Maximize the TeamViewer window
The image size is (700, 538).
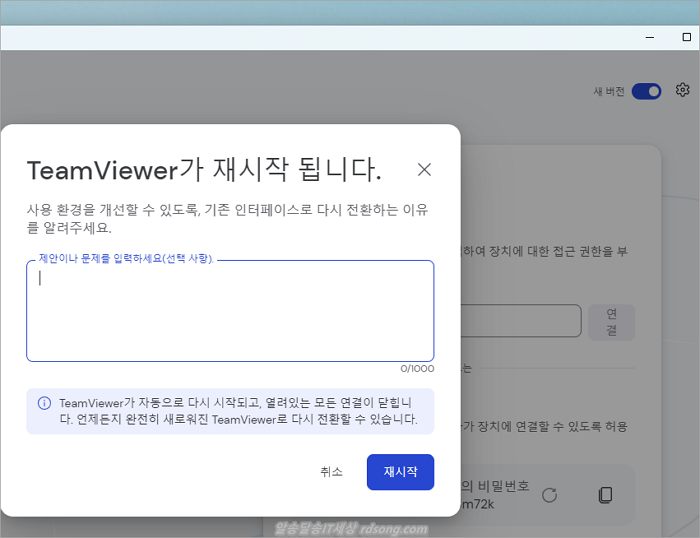coord(686,37)
